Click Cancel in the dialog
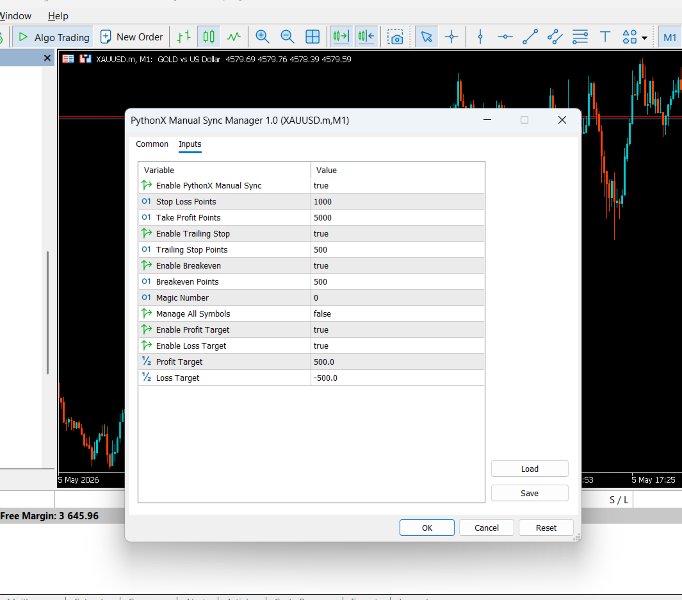Screen dimensions: 682x600 point(487,528)
